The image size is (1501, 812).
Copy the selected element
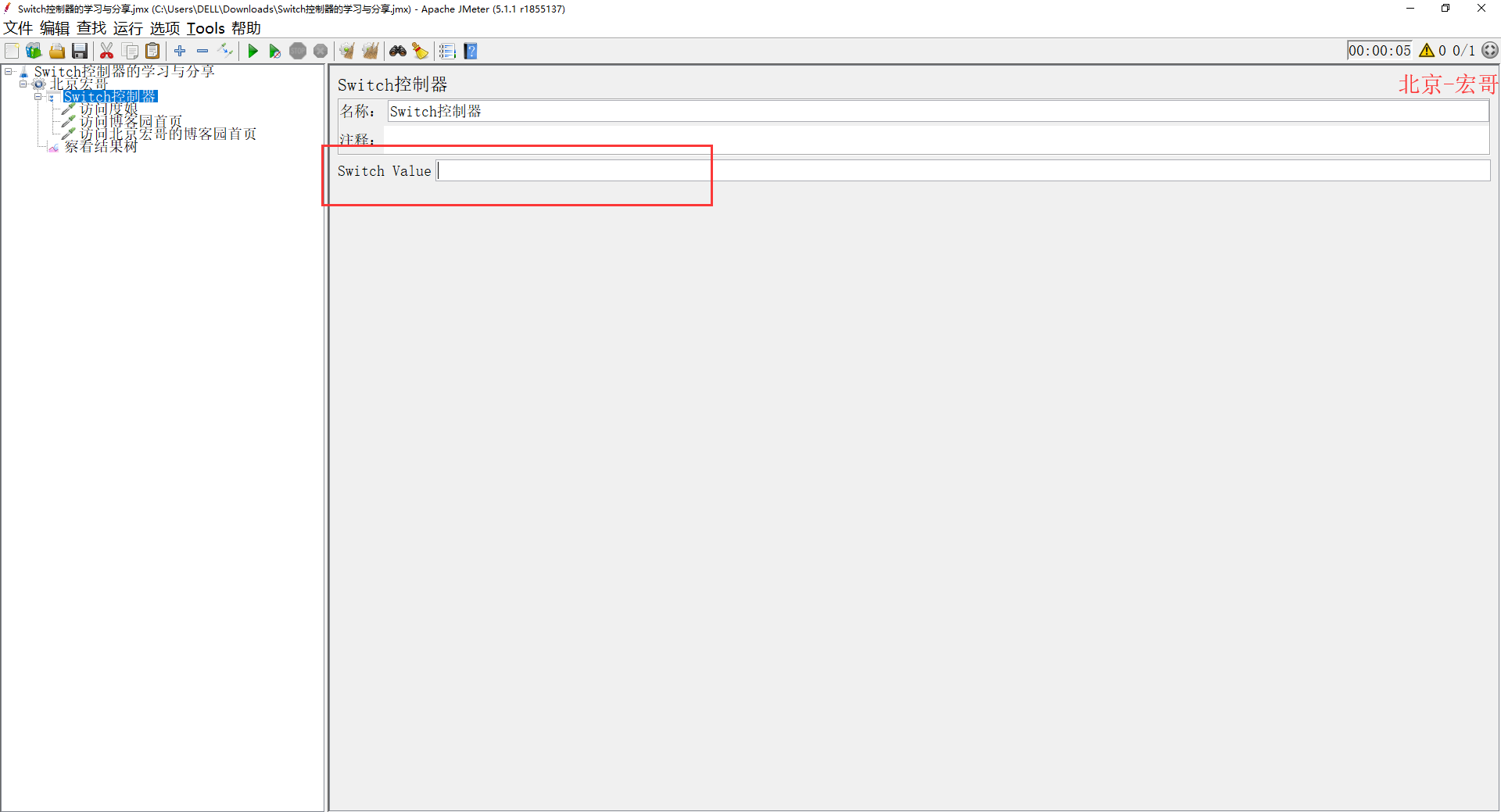[x=131, y=51]
